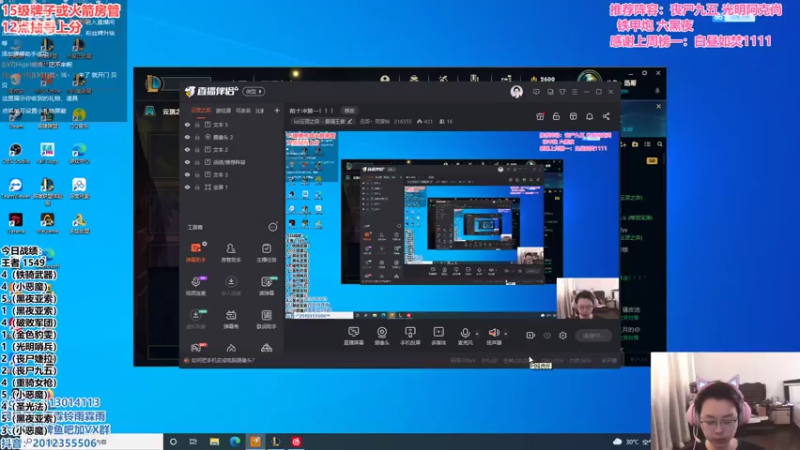Viewport: 800px width, 450px height.
Task: Open Windows search circle on taskbar
Action: [173, 442]
